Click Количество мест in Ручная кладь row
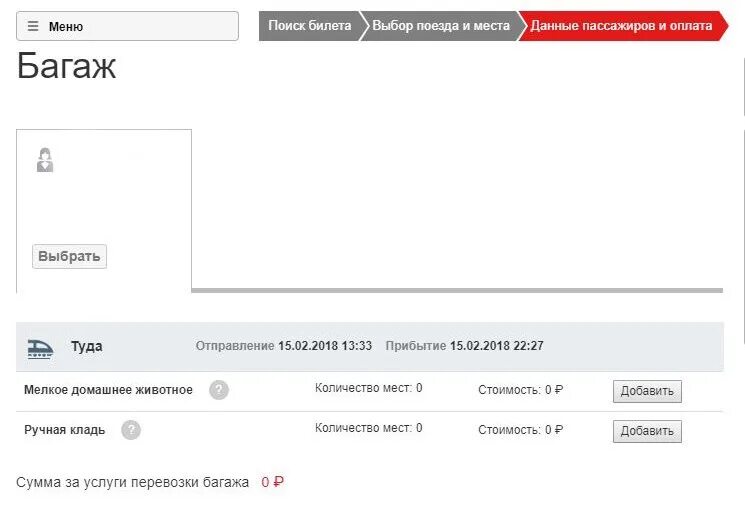Image resolution: width=745 pixels, height=508 pixels. click(x=369, y=428)
